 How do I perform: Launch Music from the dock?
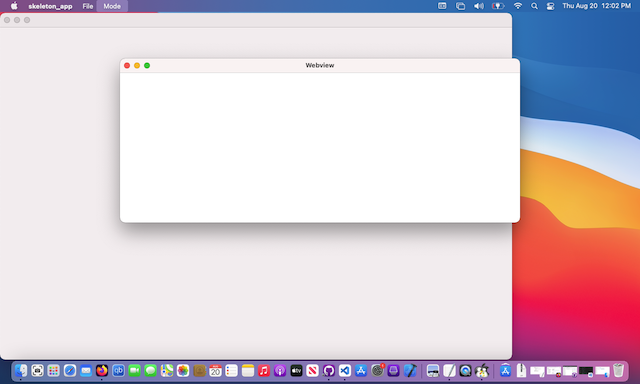264,371
